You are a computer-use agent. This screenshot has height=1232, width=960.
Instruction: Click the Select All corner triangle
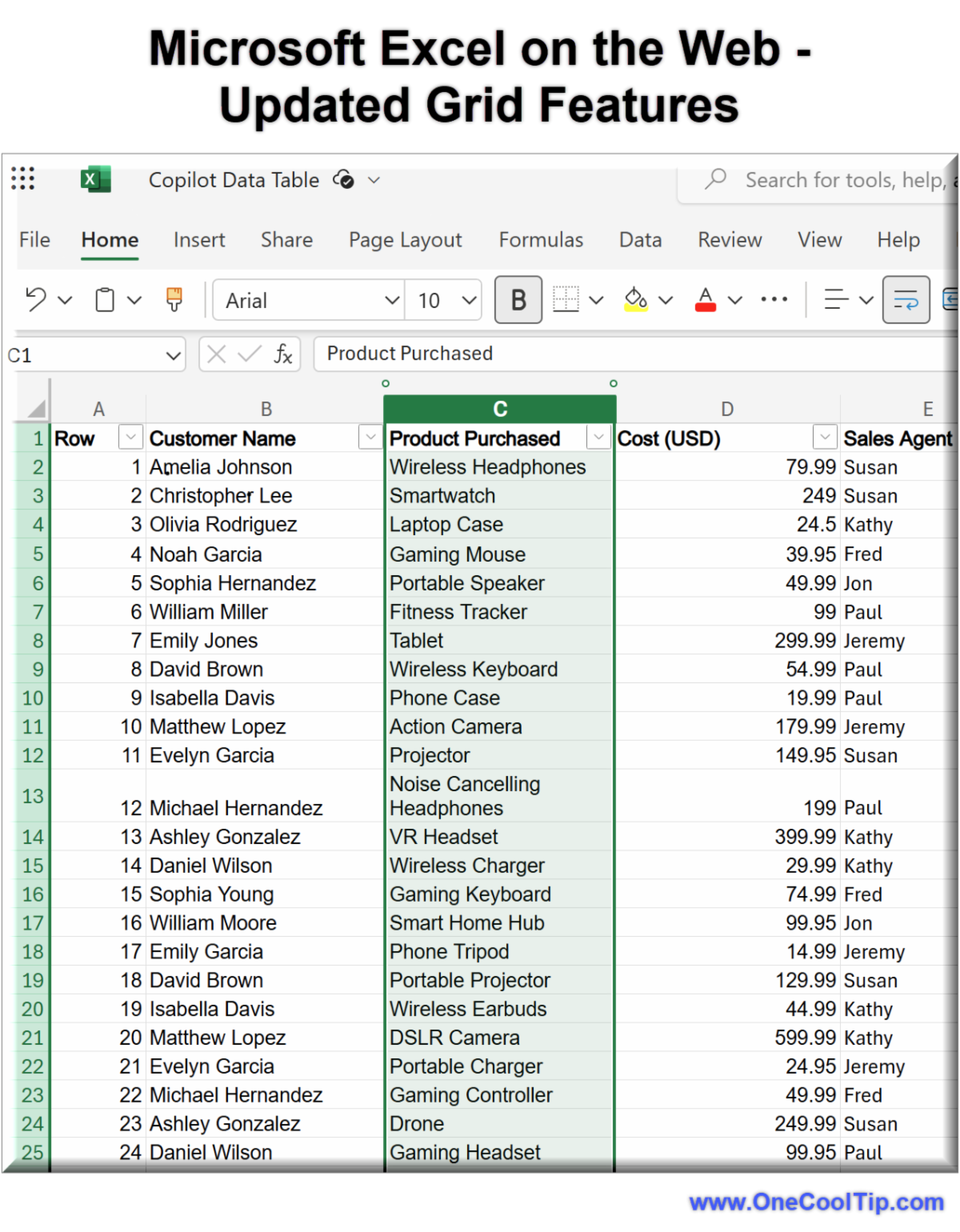click(36, 410)
